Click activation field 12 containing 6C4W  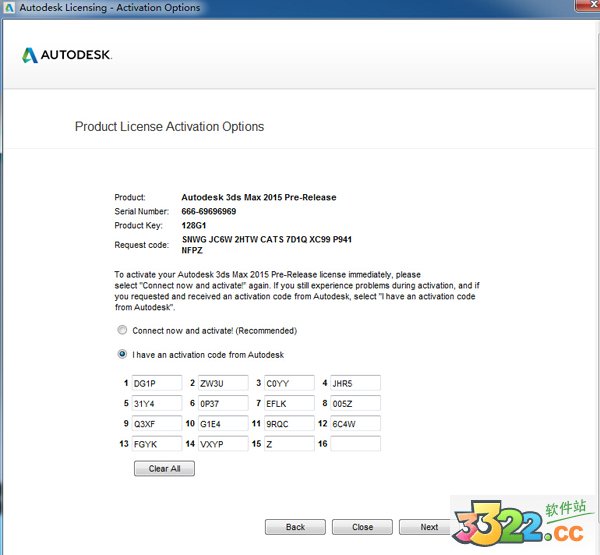355,423
